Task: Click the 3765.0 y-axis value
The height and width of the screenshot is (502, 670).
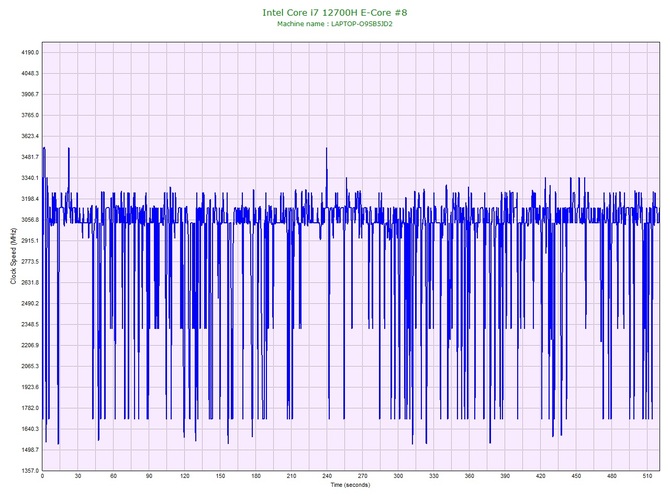Action: point(30,115)
